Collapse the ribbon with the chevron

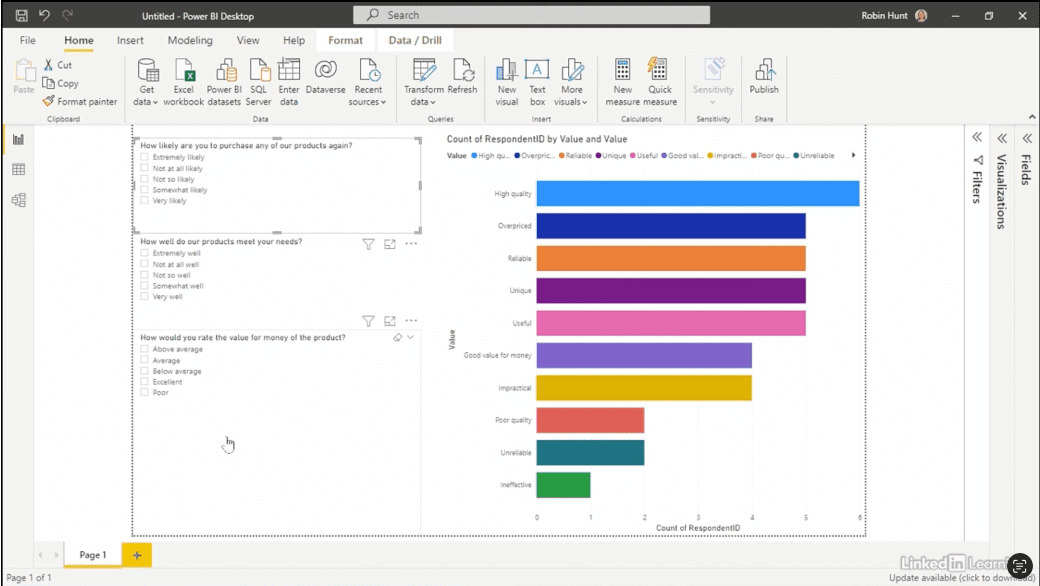tap(1032, 117)
